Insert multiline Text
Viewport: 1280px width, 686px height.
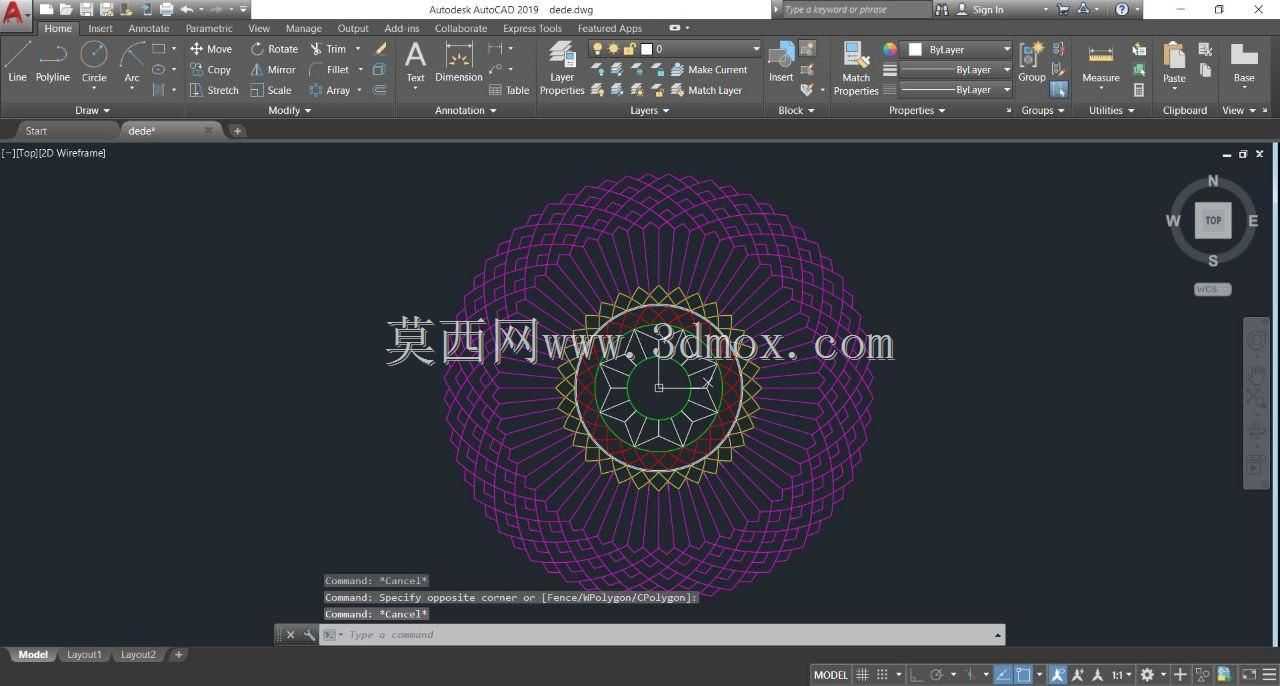pyautogui.click(x=415, y=62)
